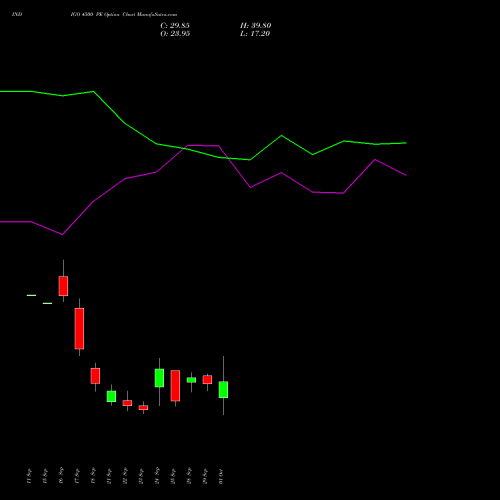Image resolution: width=500 pixels, height=500 pixels.
Task: Select the green candlestick above 21 Sep
Action: [x=111, y=396]
